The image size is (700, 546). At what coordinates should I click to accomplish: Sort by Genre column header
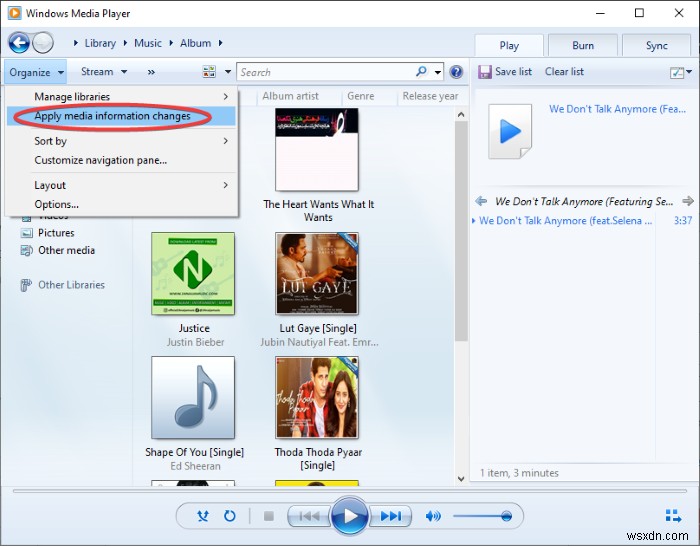[361, 96]
